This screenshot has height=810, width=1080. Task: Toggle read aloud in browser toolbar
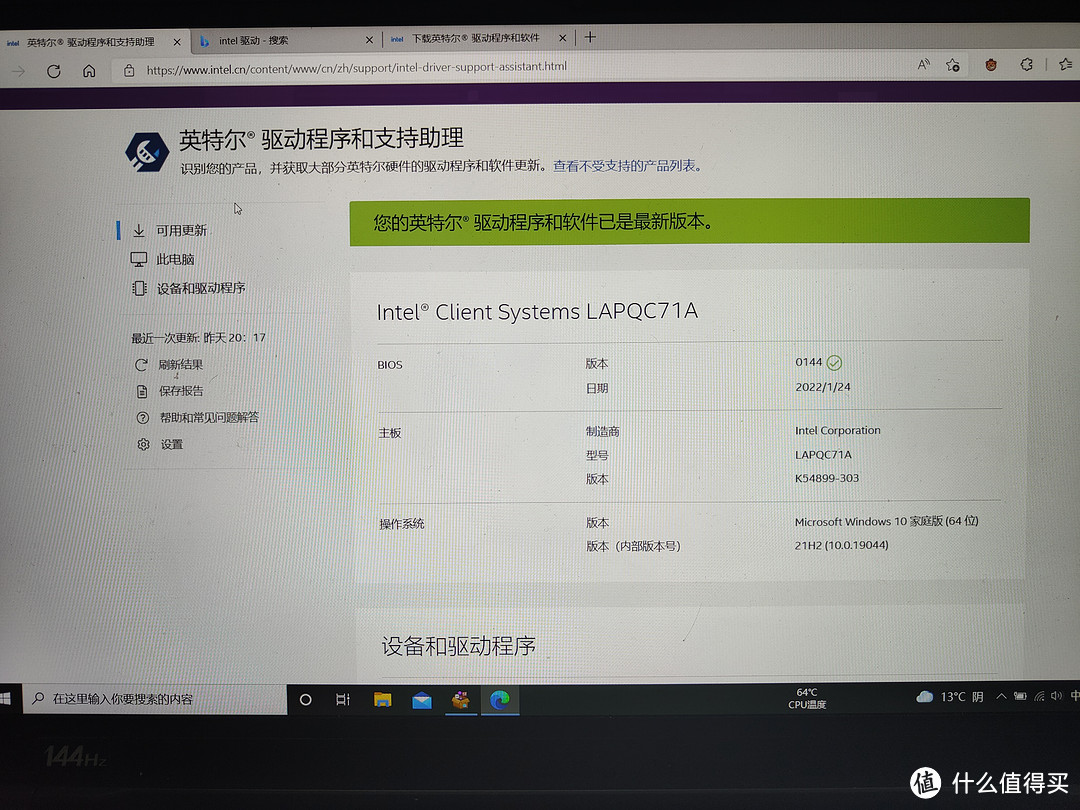coord(923,63)
